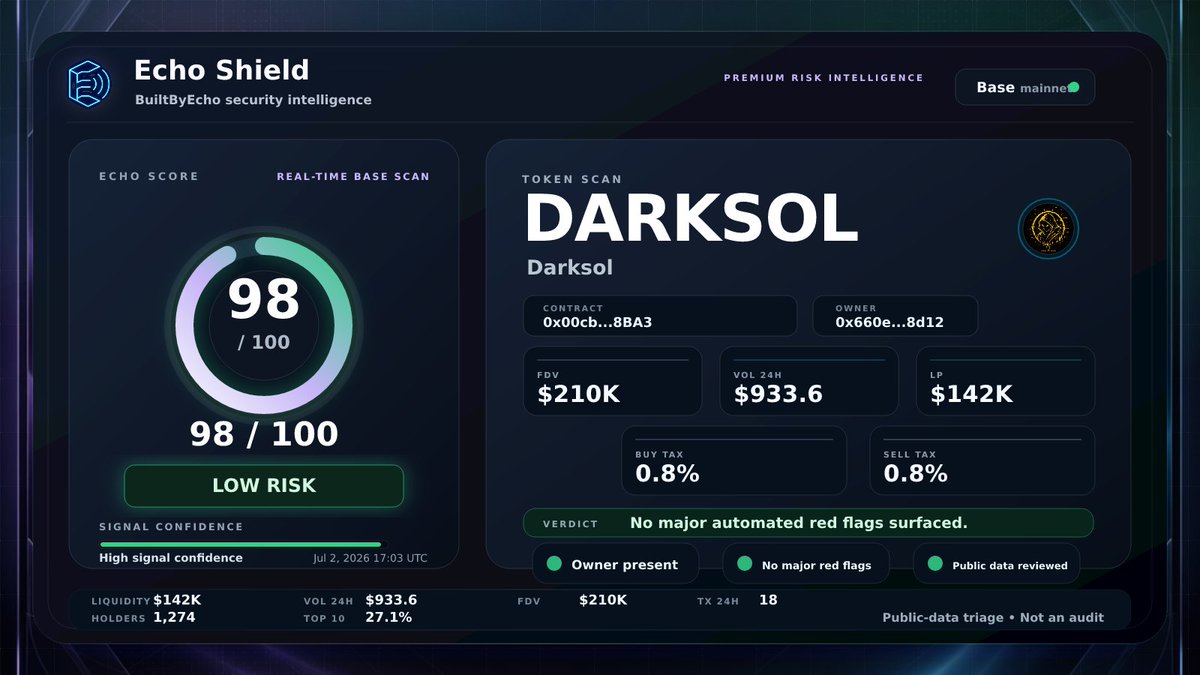Click the bottom bar FDV $210K value
This screenshot has width=1200, height=675.
tap(603, 600)
